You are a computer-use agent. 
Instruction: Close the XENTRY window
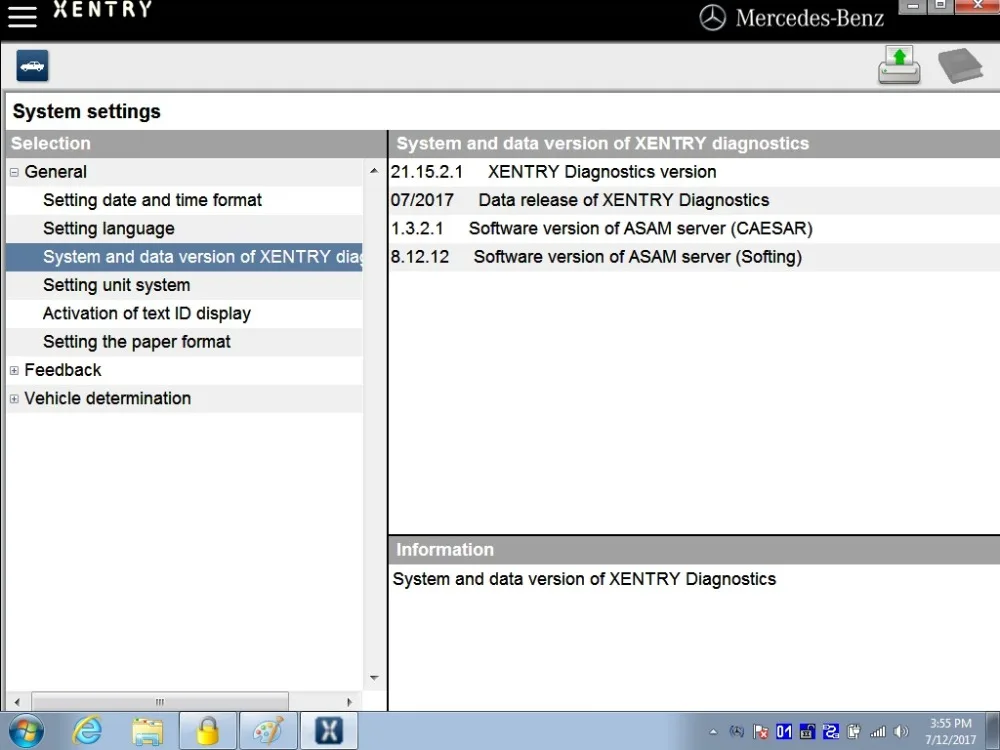(x=978, y=6)
